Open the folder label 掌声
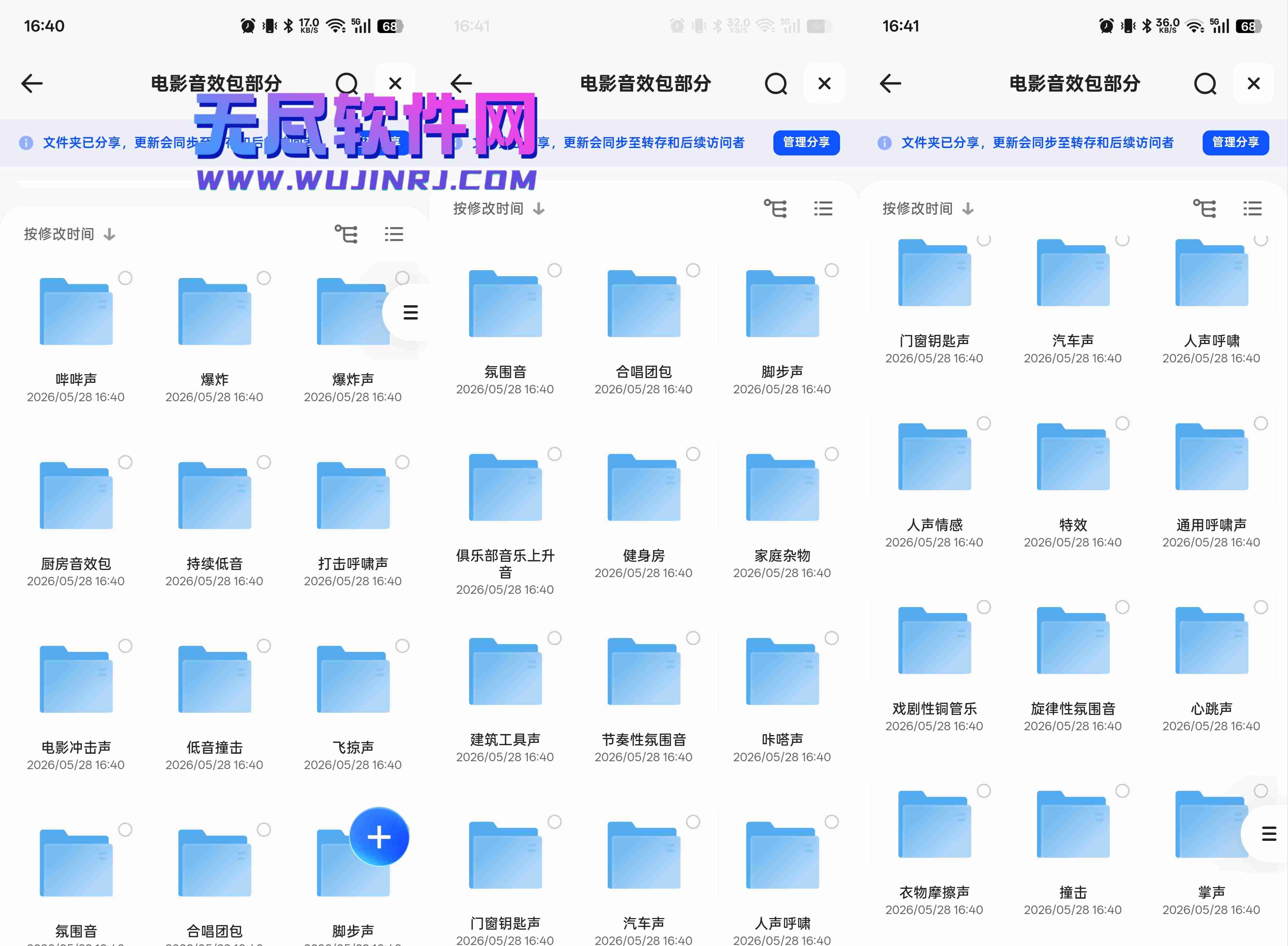Viewport: 1288px width, 946px height. tap(1211, 892)
